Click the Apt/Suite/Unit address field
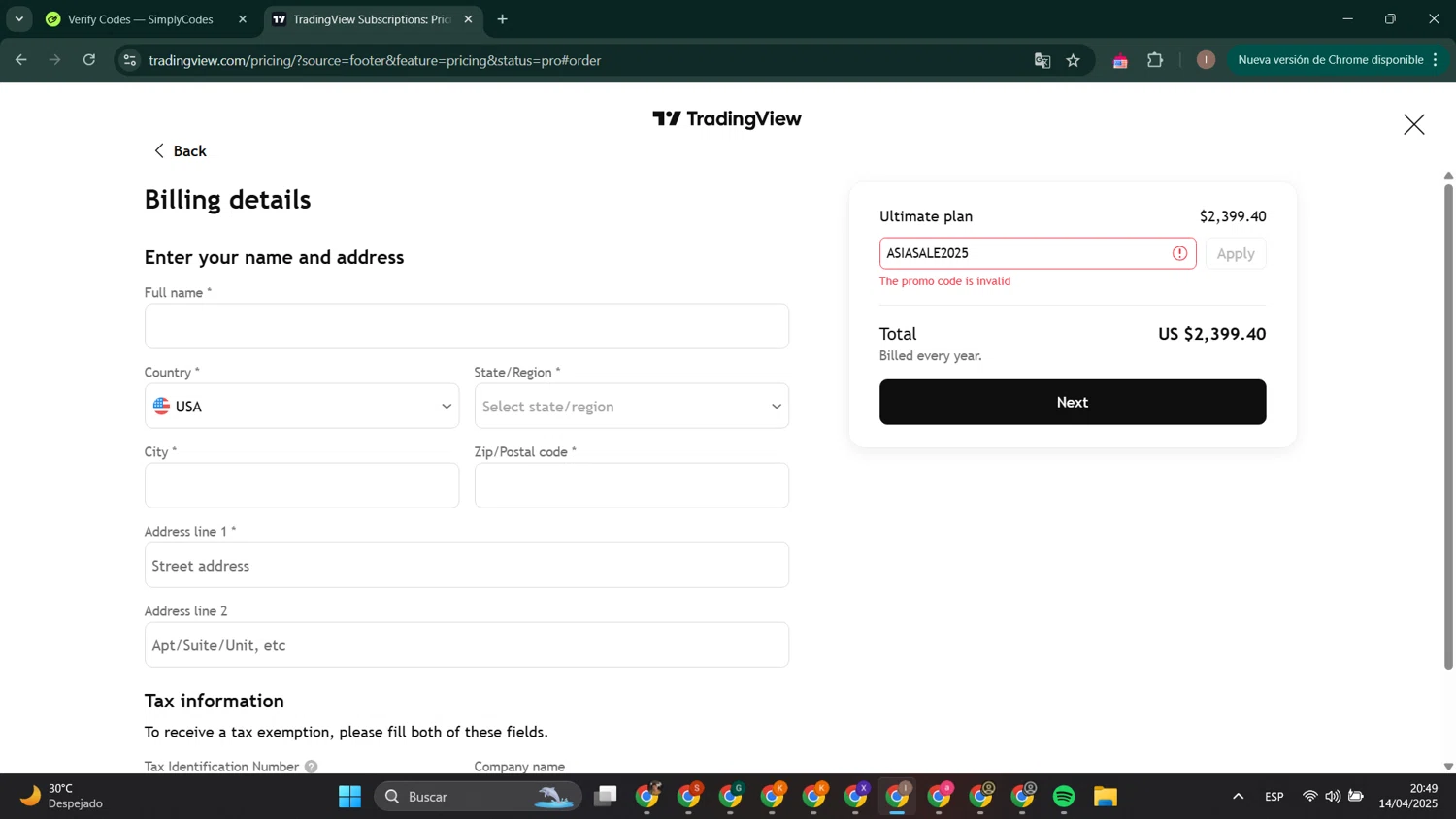Viewport: 1456px width, 819px height. 467,644
